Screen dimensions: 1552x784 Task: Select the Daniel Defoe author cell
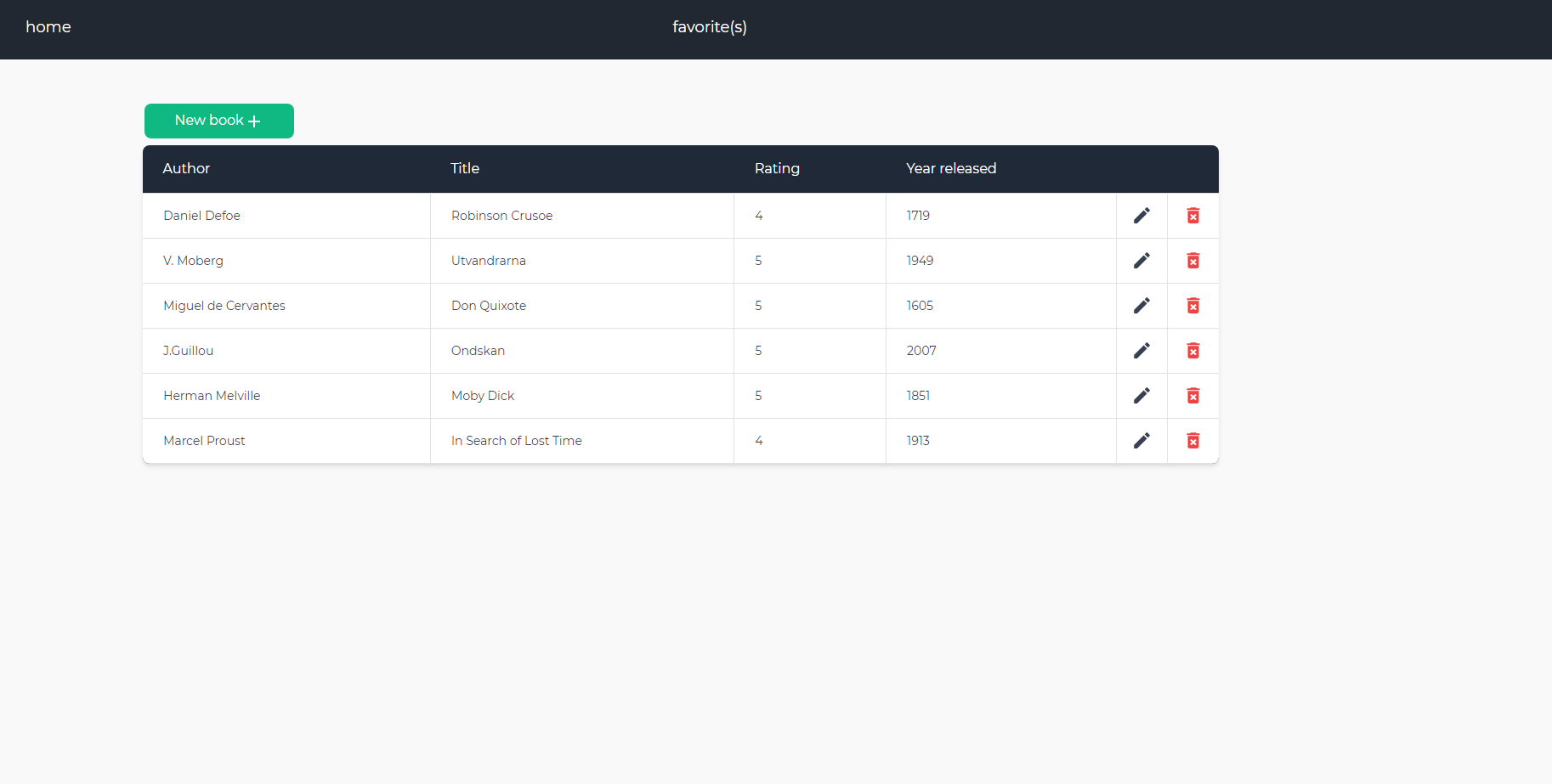tap(286, 216)
